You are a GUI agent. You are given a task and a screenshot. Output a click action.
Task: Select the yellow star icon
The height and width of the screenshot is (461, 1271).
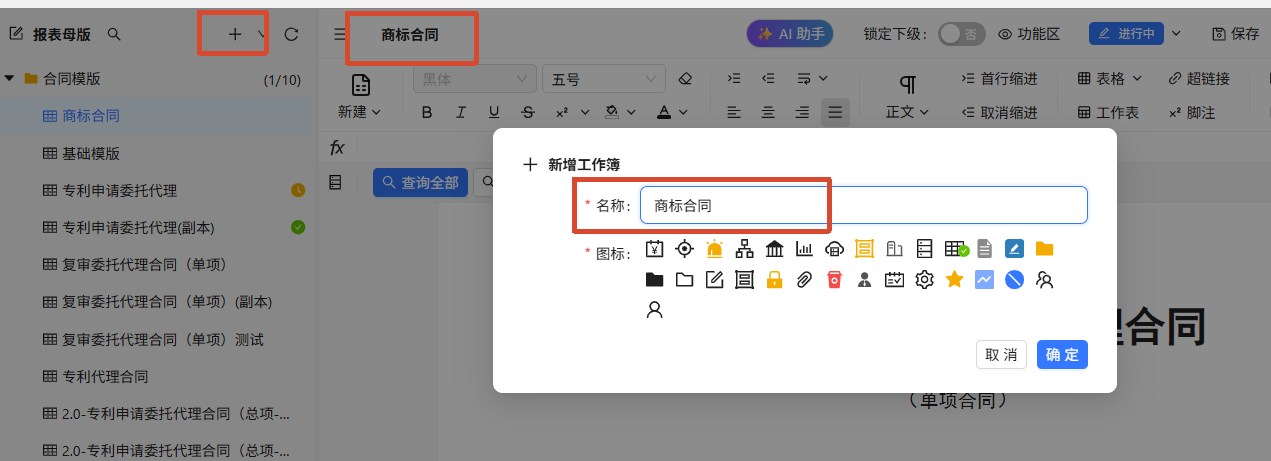click(x=955, y=280)
